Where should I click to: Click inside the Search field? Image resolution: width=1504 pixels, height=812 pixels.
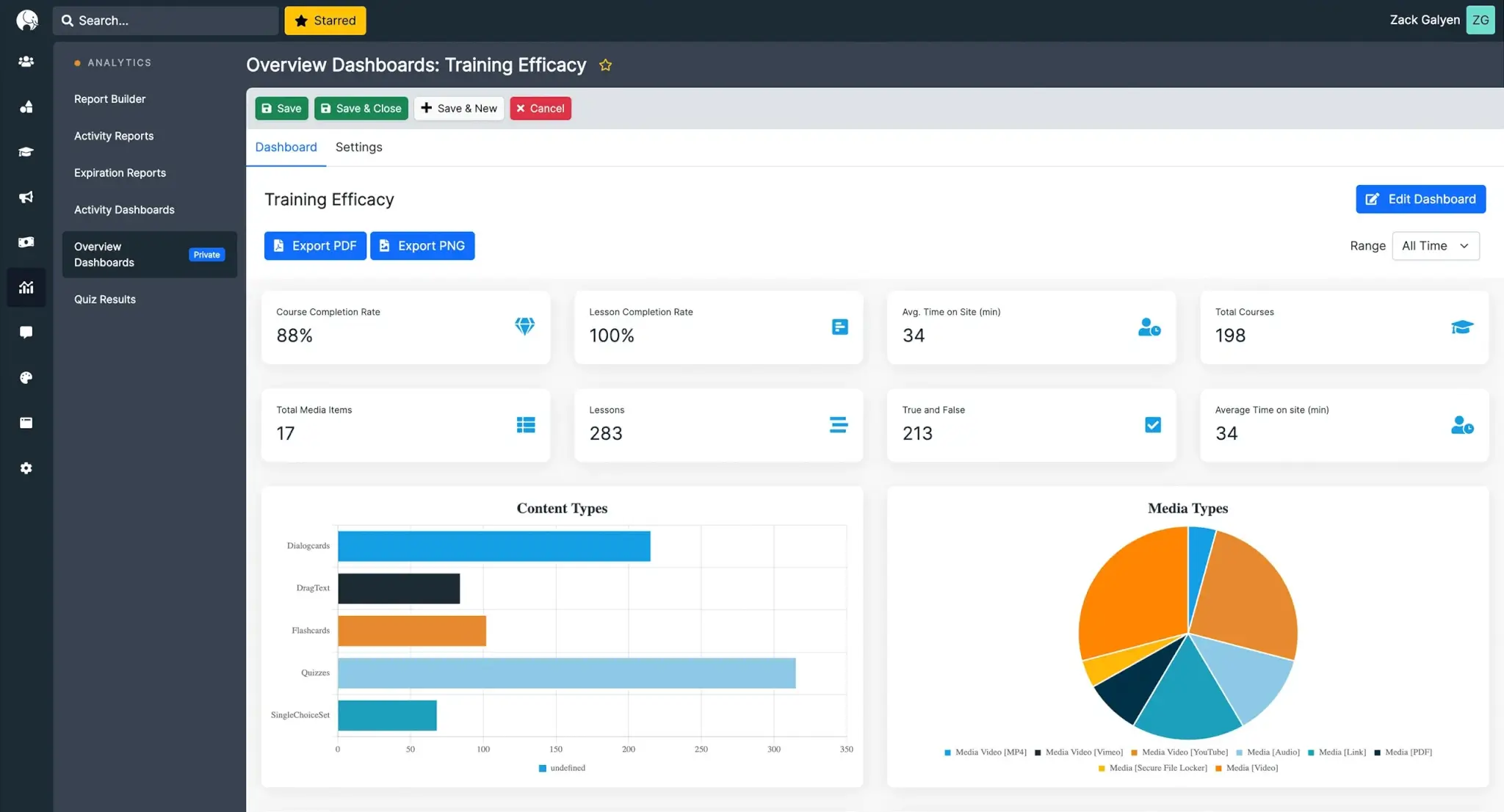165,20
